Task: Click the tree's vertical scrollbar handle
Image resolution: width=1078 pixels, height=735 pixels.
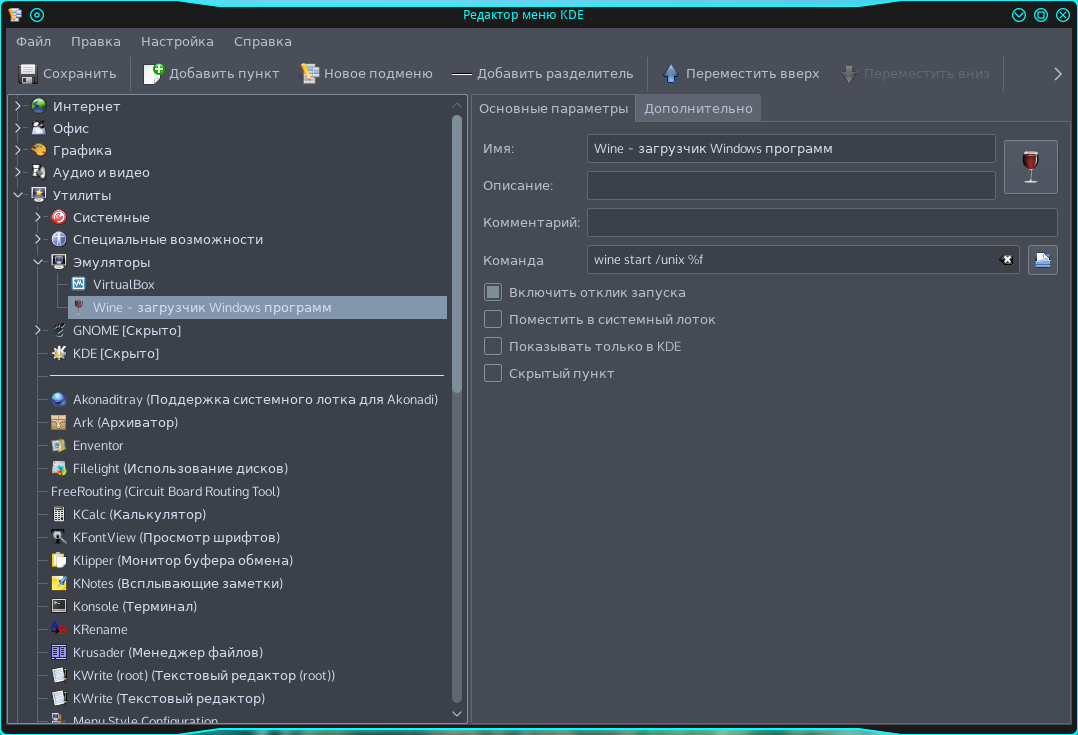Action: pyautogui.click(x=456, y=253)
